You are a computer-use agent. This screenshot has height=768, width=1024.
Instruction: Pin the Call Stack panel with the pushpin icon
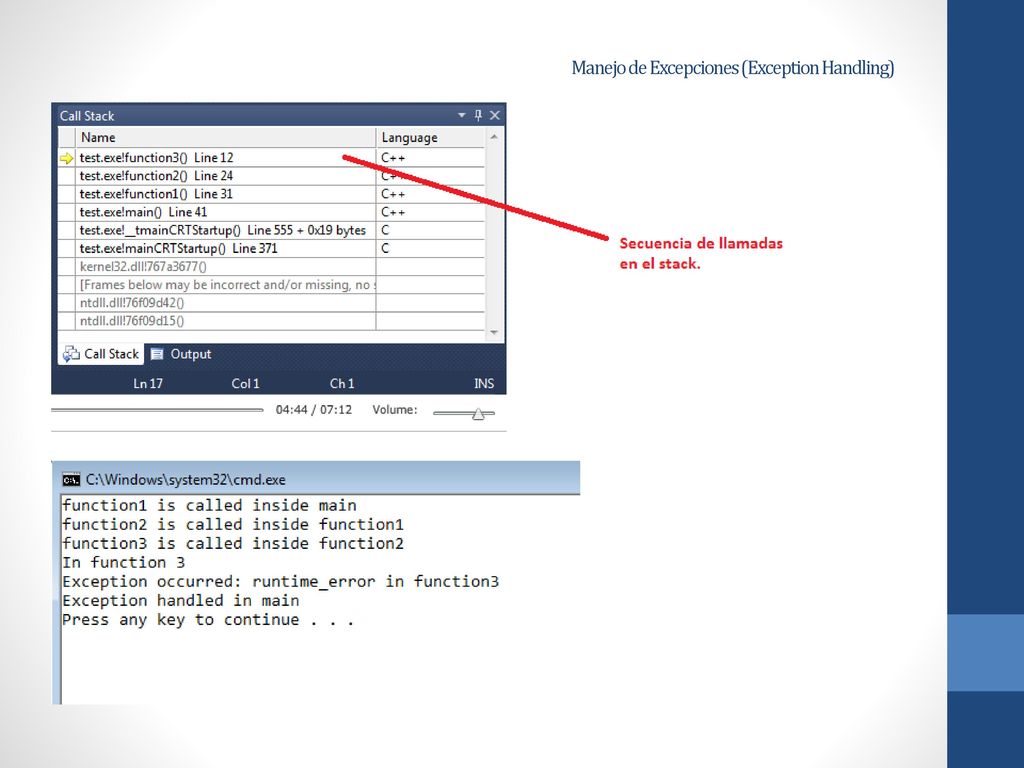[478, 115]
